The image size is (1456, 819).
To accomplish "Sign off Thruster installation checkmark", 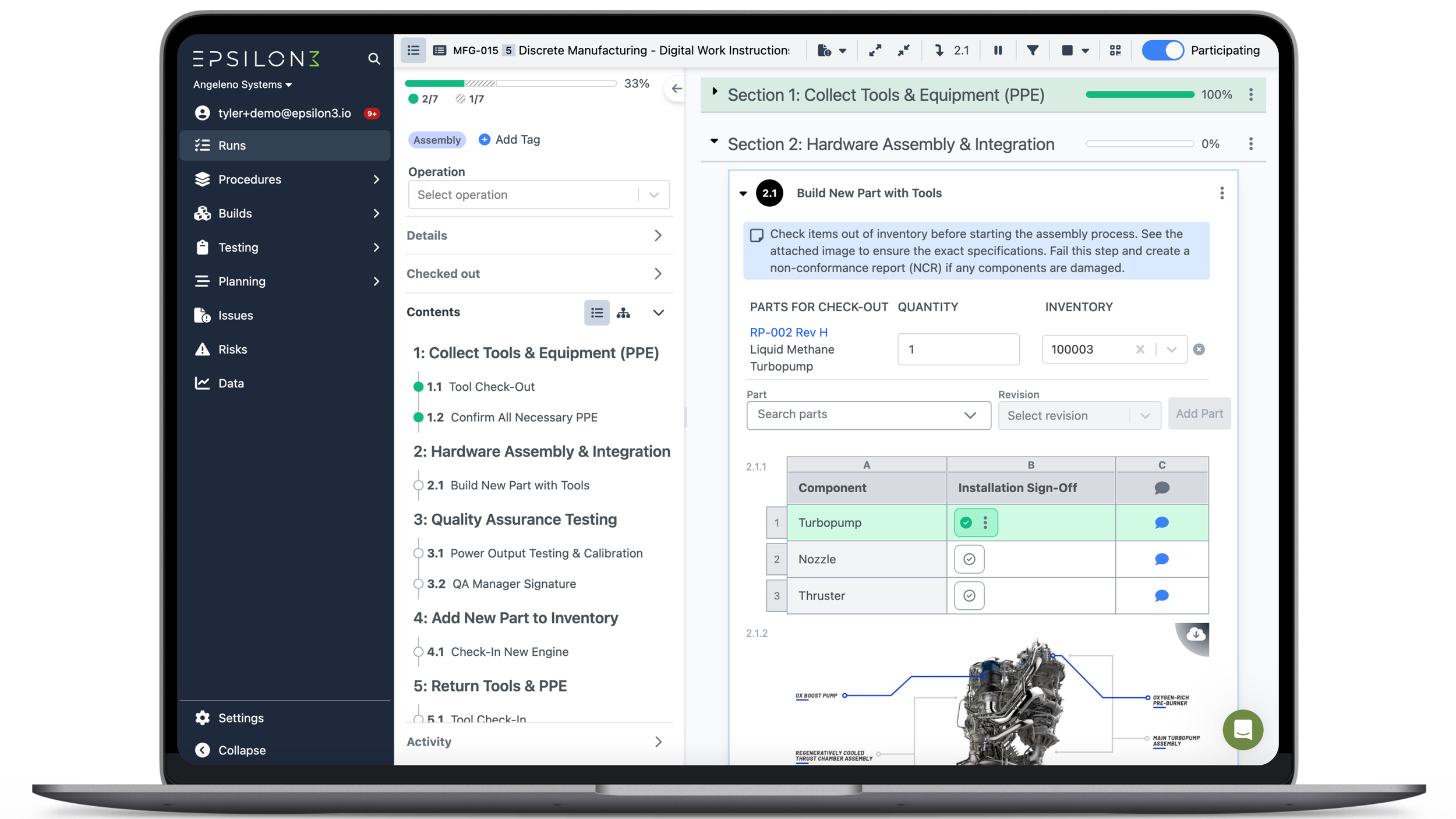I will 969,595.
